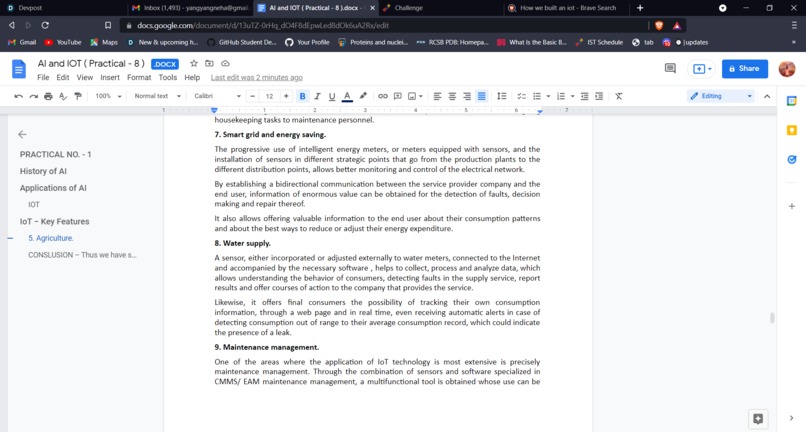Open Google Keep side panel icon
Viewport: 806px width, 432px height.
coord(792,131)
